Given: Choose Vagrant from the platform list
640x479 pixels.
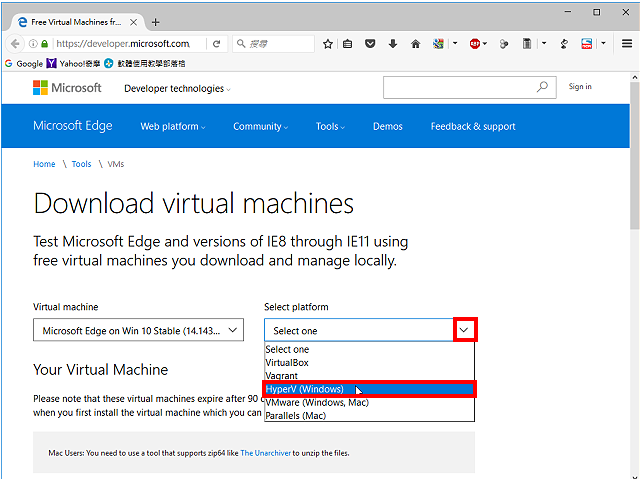Looking at the screenshot, I should [369, 375].
